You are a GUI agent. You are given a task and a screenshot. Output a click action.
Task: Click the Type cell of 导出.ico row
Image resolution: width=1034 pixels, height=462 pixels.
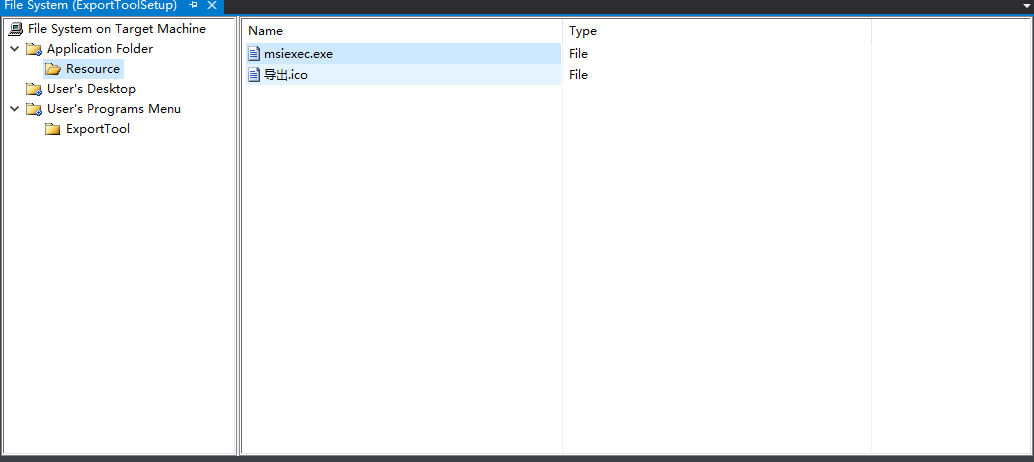point(578,75)
